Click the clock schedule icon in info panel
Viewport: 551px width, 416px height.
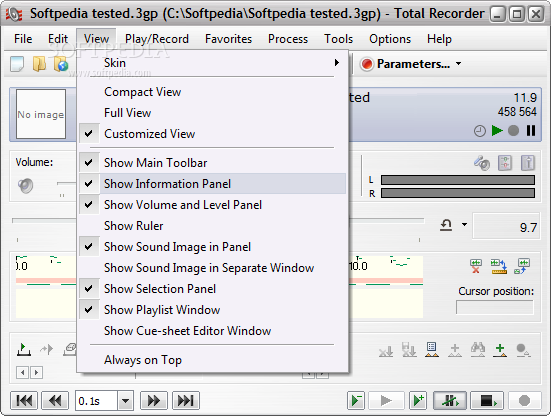point(480,131)
